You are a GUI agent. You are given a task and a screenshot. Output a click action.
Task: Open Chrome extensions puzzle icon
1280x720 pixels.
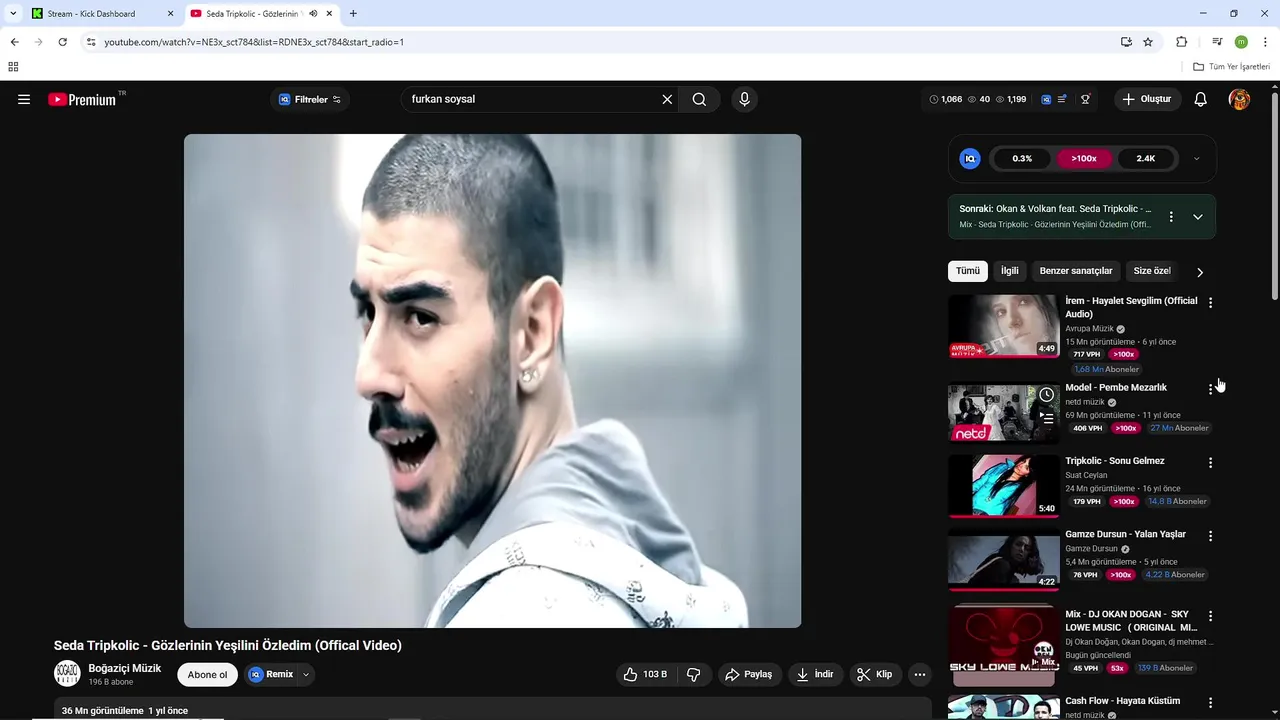point(1181,42)
